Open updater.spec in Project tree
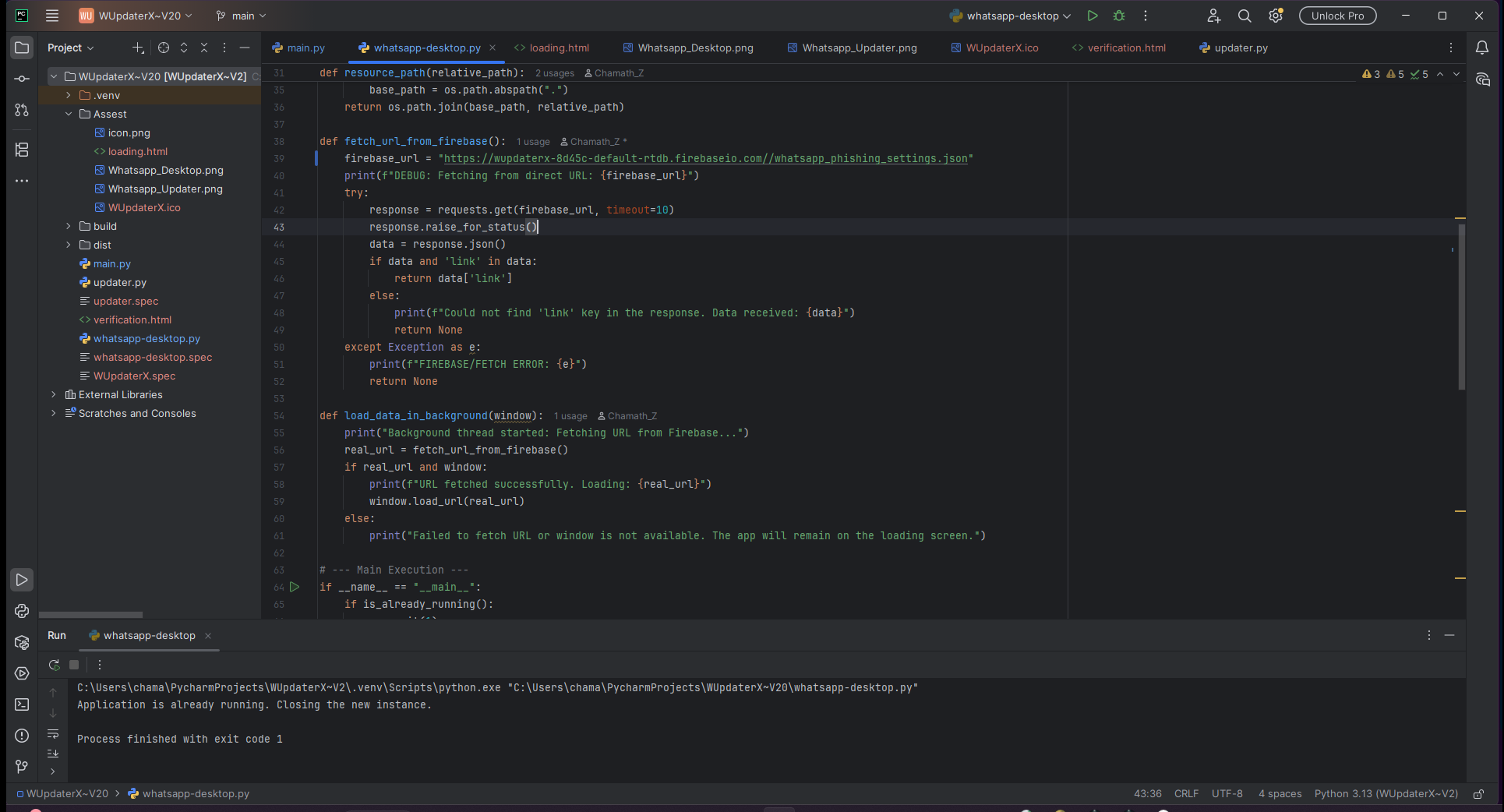 [x=125, y=301]
